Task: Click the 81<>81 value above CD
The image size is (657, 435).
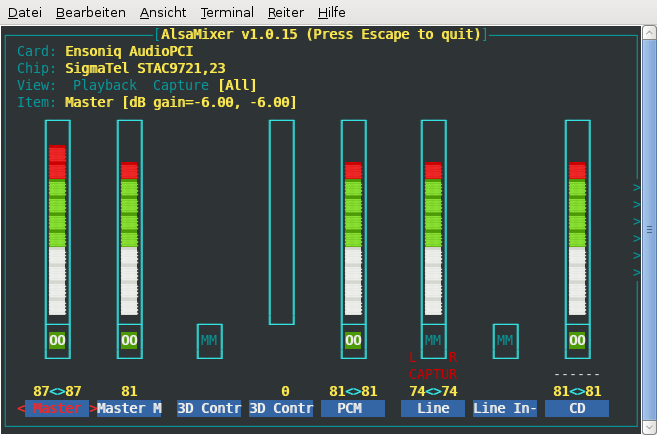Action: (577, 391)
